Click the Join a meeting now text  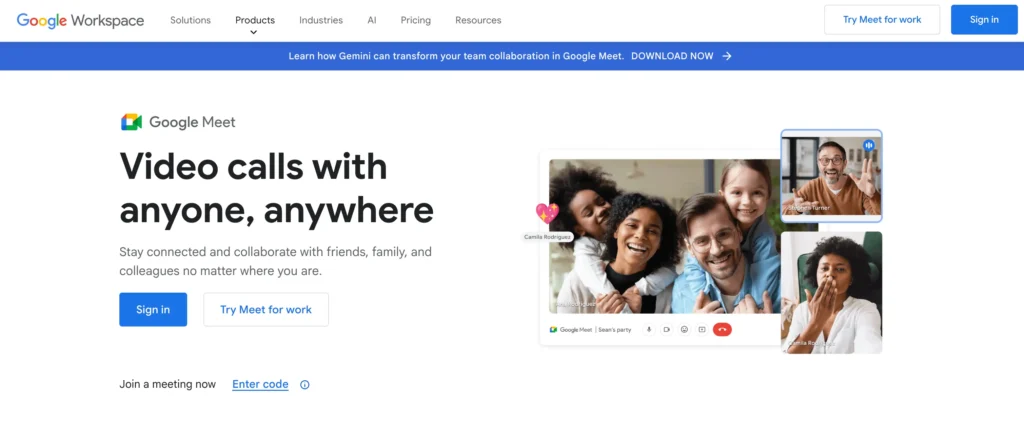167,384
